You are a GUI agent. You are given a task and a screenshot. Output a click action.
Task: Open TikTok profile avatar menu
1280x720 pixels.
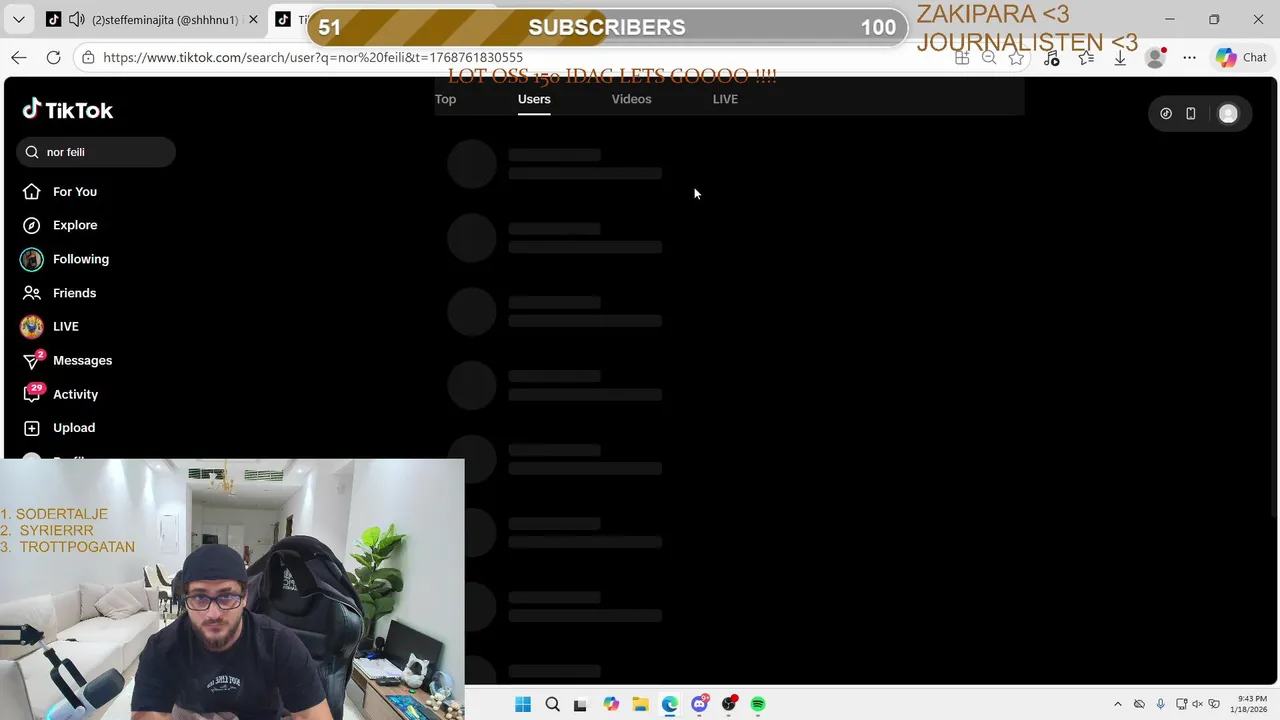point(1228,114)
